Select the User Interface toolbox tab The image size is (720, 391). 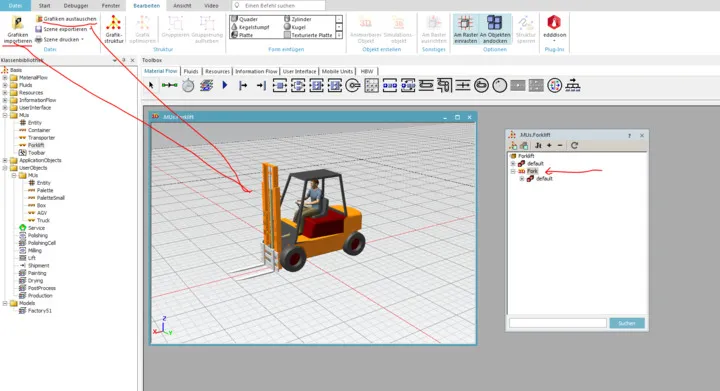(299, 71)
